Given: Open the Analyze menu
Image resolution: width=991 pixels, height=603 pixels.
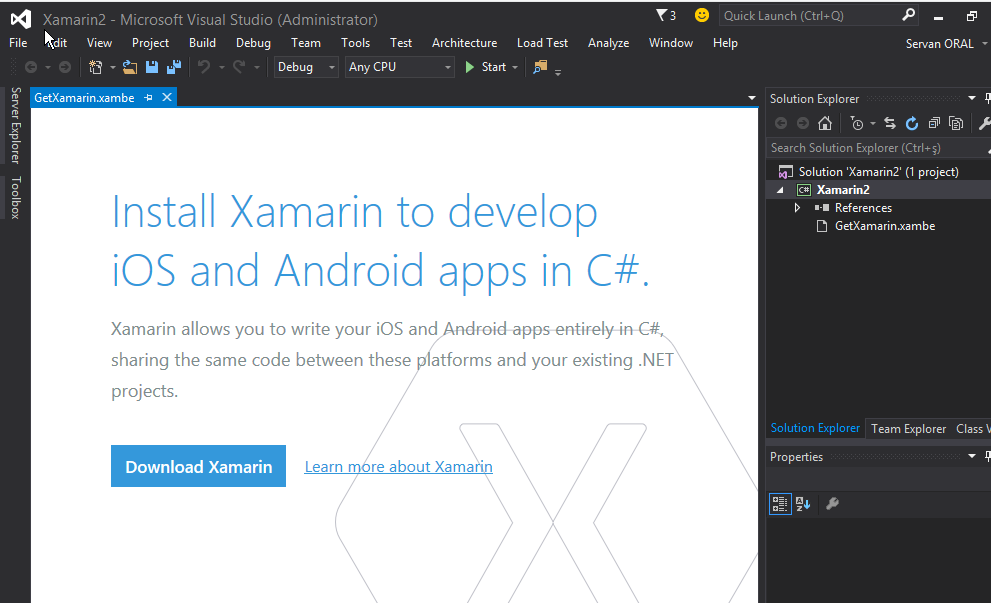Looking at the screenshot, I should tap(608, 43).
